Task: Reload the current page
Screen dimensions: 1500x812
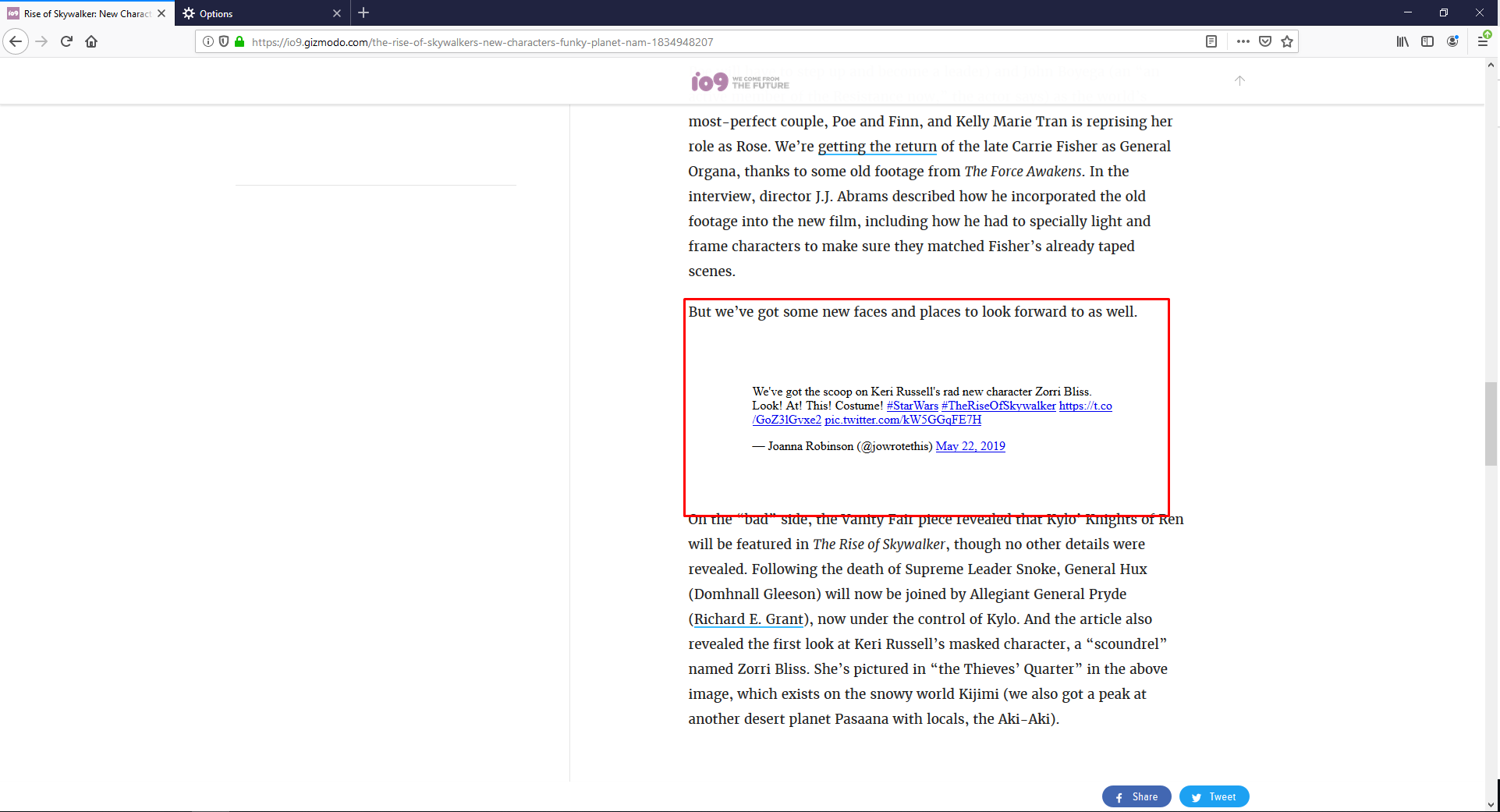Action: pos(66,41)
